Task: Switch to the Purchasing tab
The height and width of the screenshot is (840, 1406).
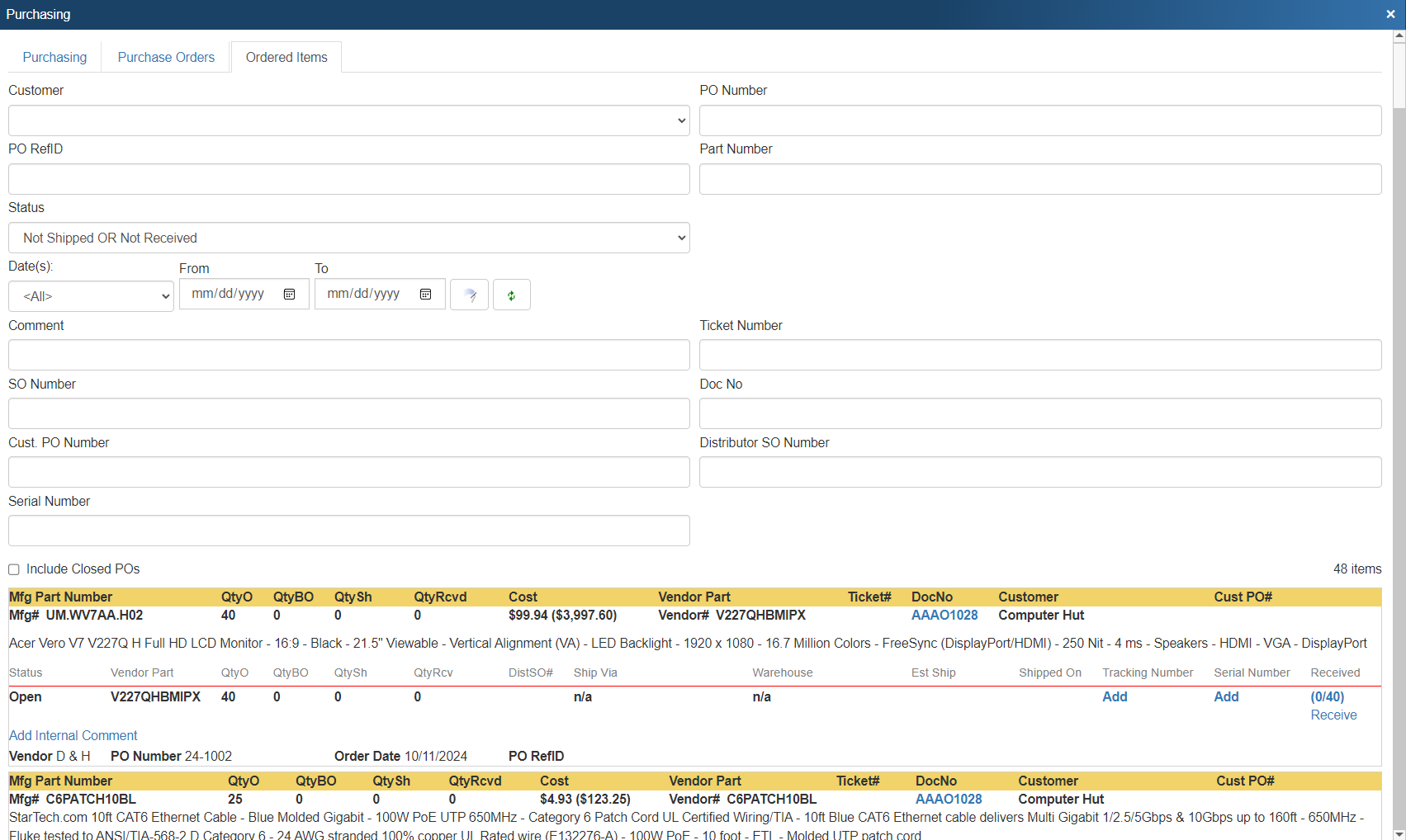Action: click(x=54, y=57)
